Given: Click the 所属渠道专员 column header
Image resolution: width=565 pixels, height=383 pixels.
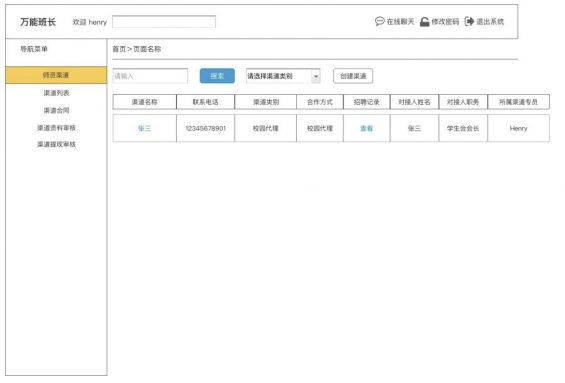Looking at the screenshot, I should 519,102.
